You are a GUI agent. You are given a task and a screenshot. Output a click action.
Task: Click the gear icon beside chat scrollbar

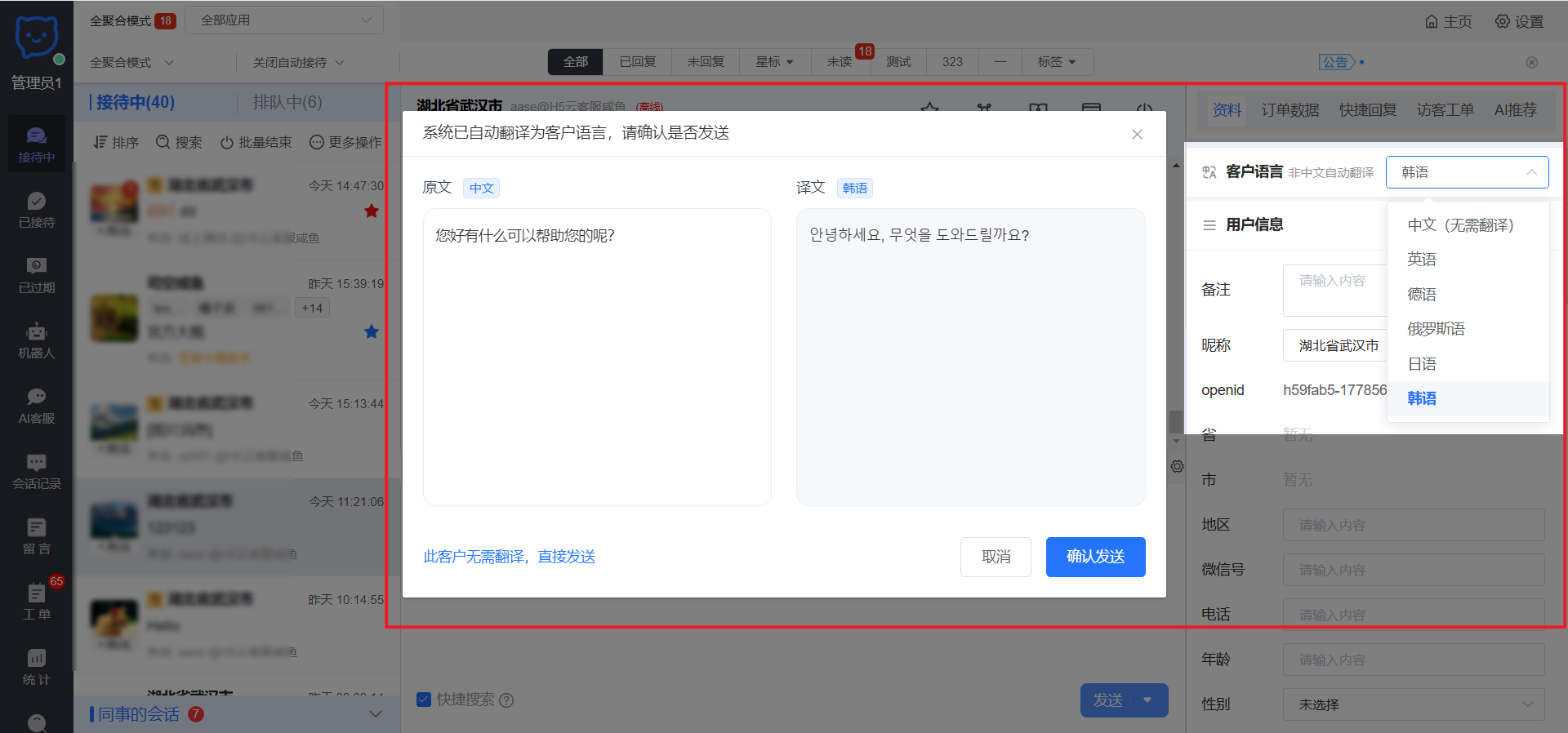(x=1177, y=466)
